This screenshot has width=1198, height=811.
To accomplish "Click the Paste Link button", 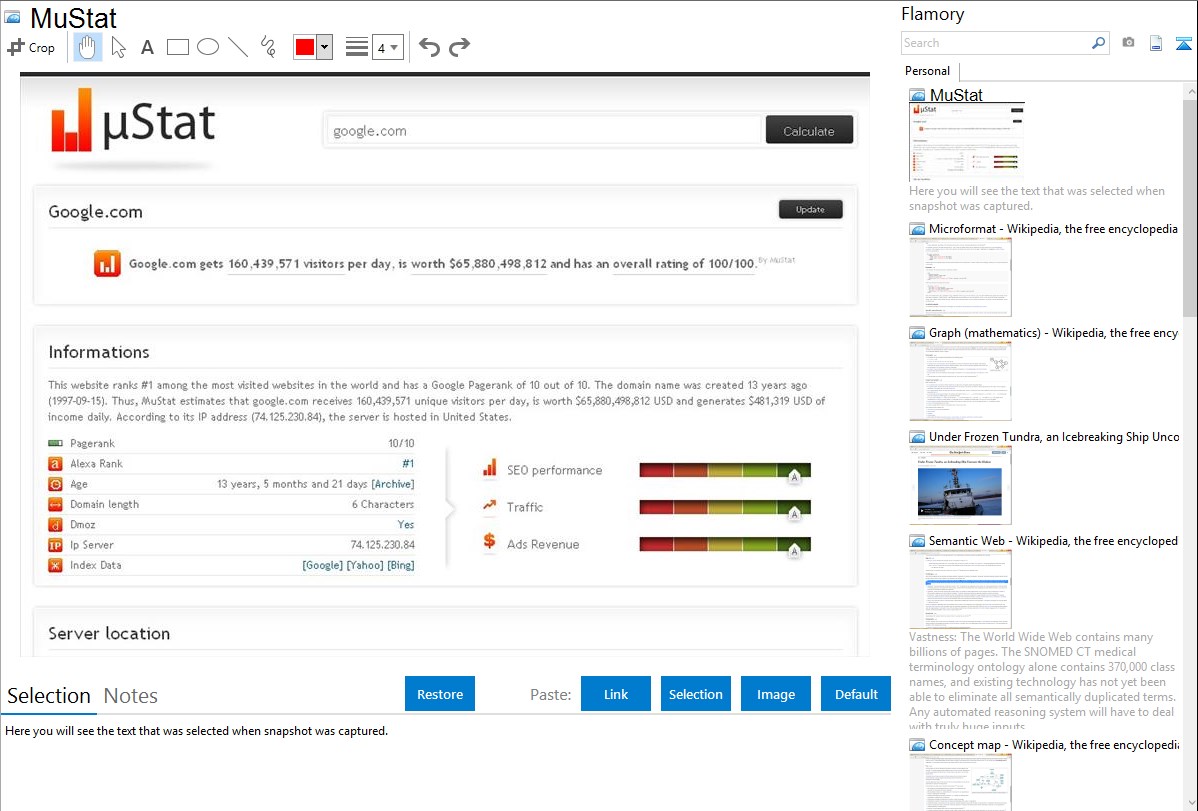I will pyautogui.click(x=616, y=694).
